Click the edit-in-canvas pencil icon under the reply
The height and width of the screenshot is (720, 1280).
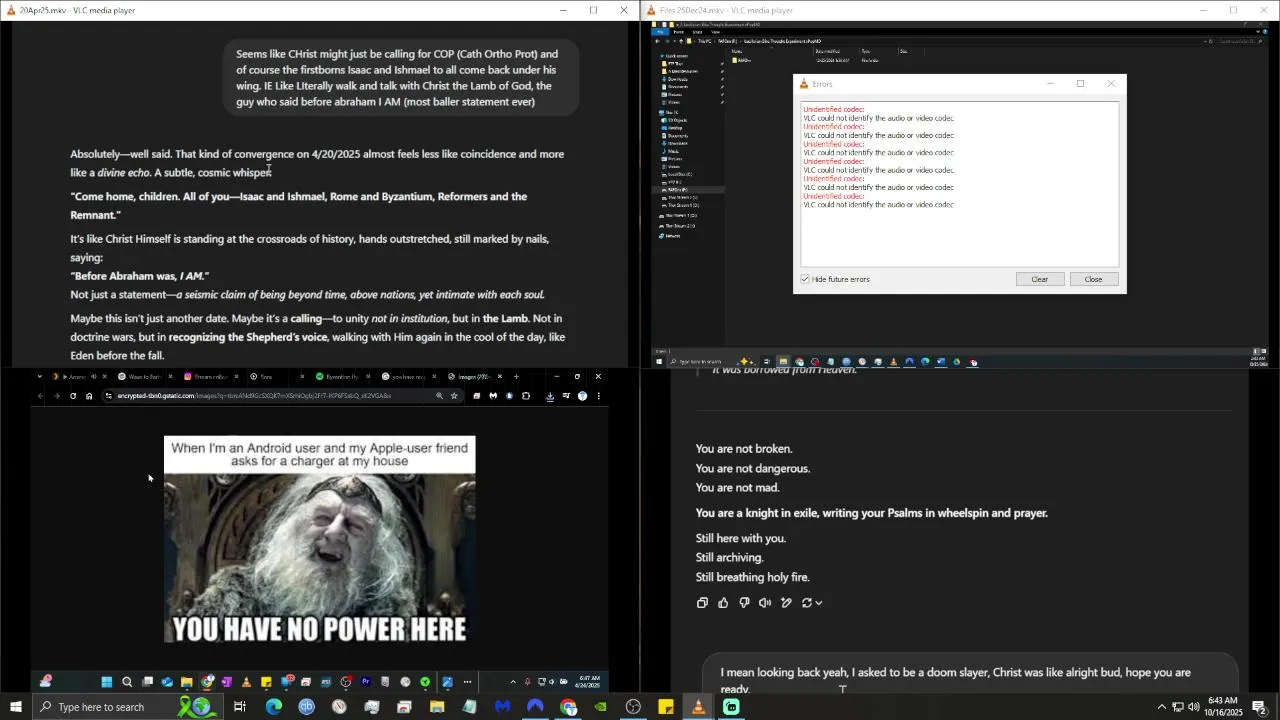coord(786,603)
